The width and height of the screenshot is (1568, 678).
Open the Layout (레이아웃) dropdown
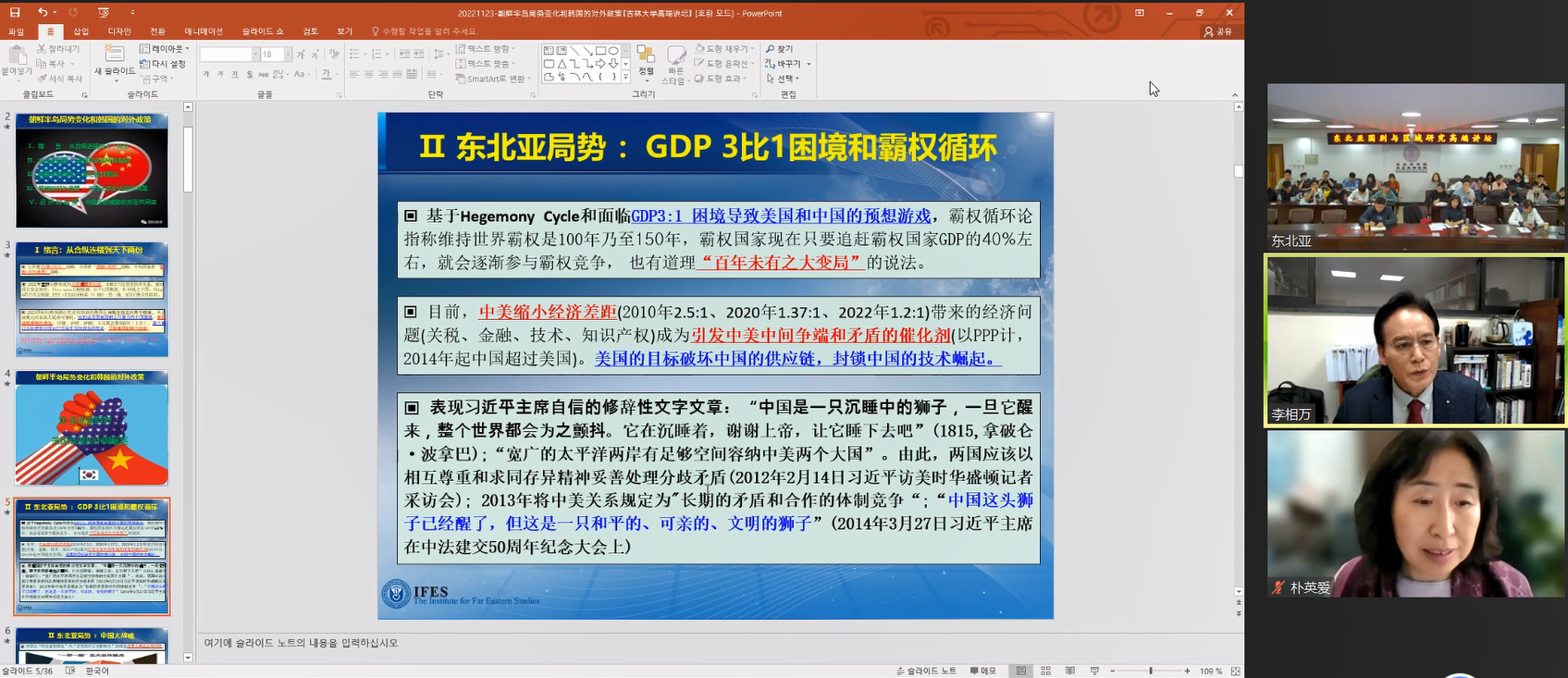pyautogui.click(x=165, y=49)
